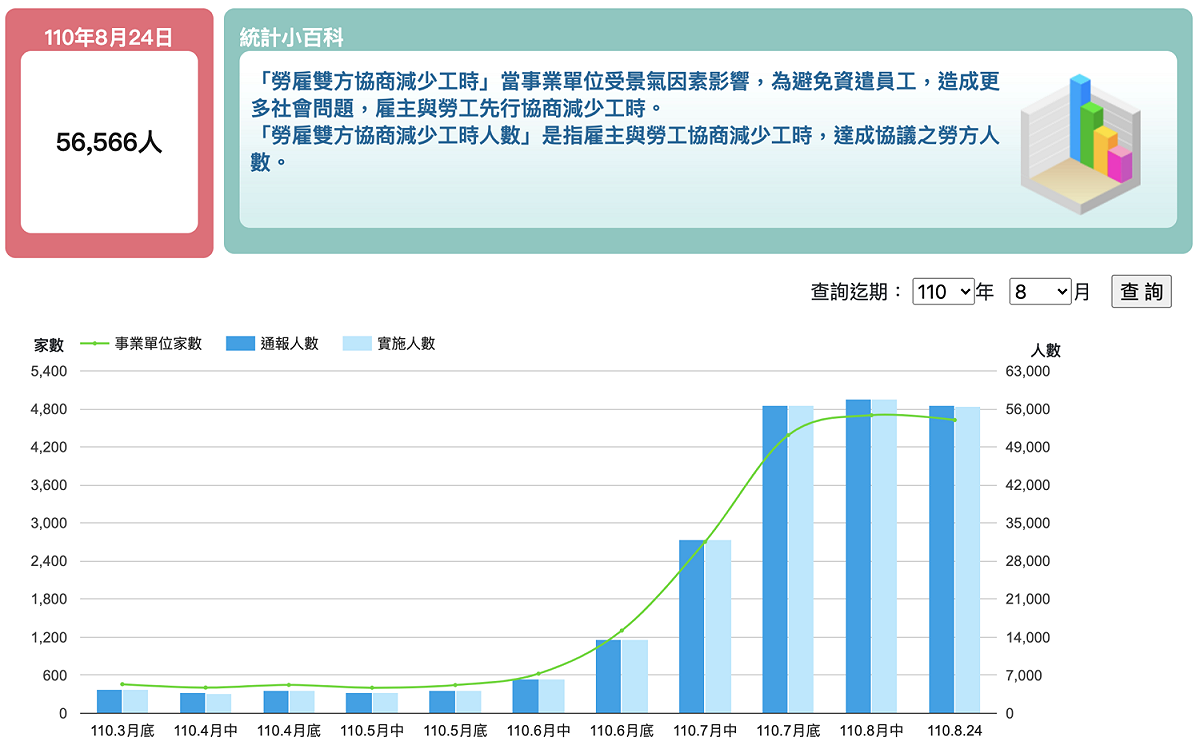Open the month dropdown showing 8
The width and height of the screenshot is (1200, 745).
tap(1041, 292)
